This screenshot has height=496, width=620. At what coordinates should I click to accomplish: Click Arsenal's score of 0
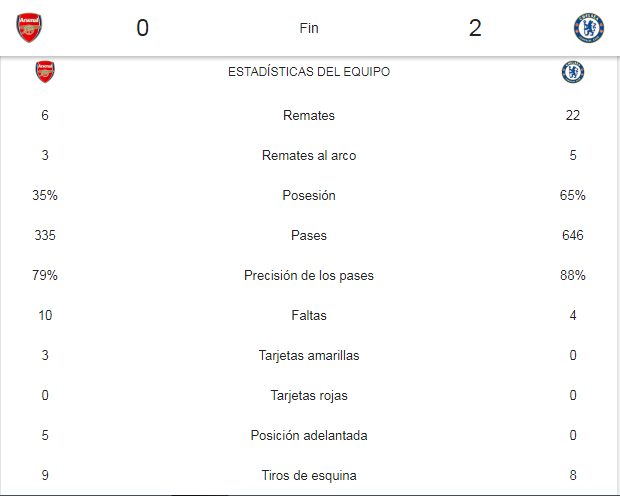(142, 28)
